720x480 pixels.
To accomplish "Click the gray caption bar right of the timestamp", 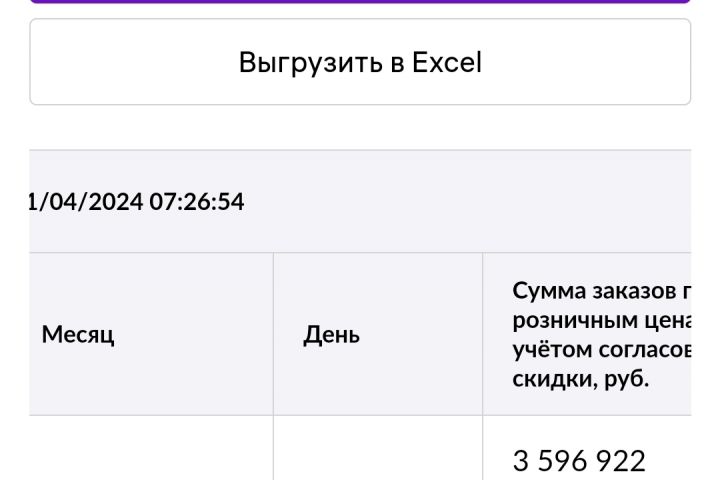I will (x=470, y=202).
